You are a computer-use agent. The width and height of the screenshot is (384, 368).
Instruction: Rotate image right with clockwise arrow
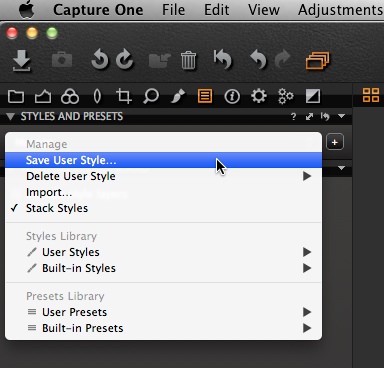(125, 59)
